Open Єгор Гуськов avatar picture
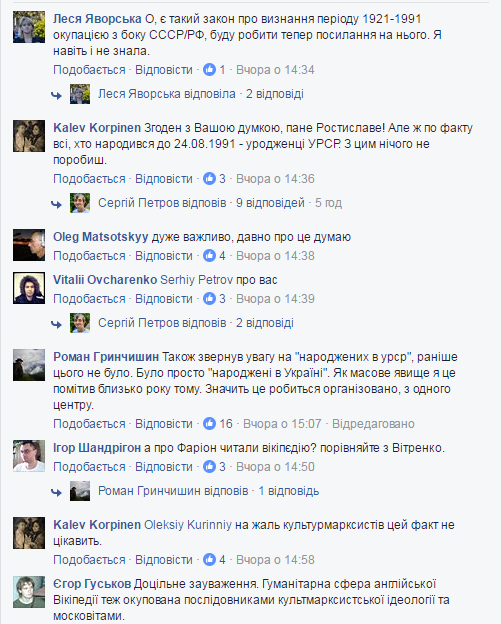 [29, 592]
